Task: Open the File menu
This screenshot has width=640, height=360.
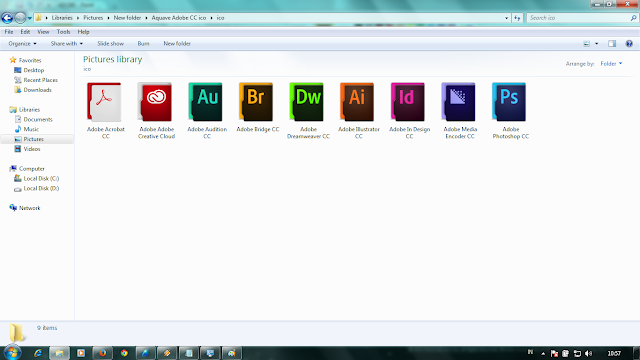Action: [x=9, y=32]
